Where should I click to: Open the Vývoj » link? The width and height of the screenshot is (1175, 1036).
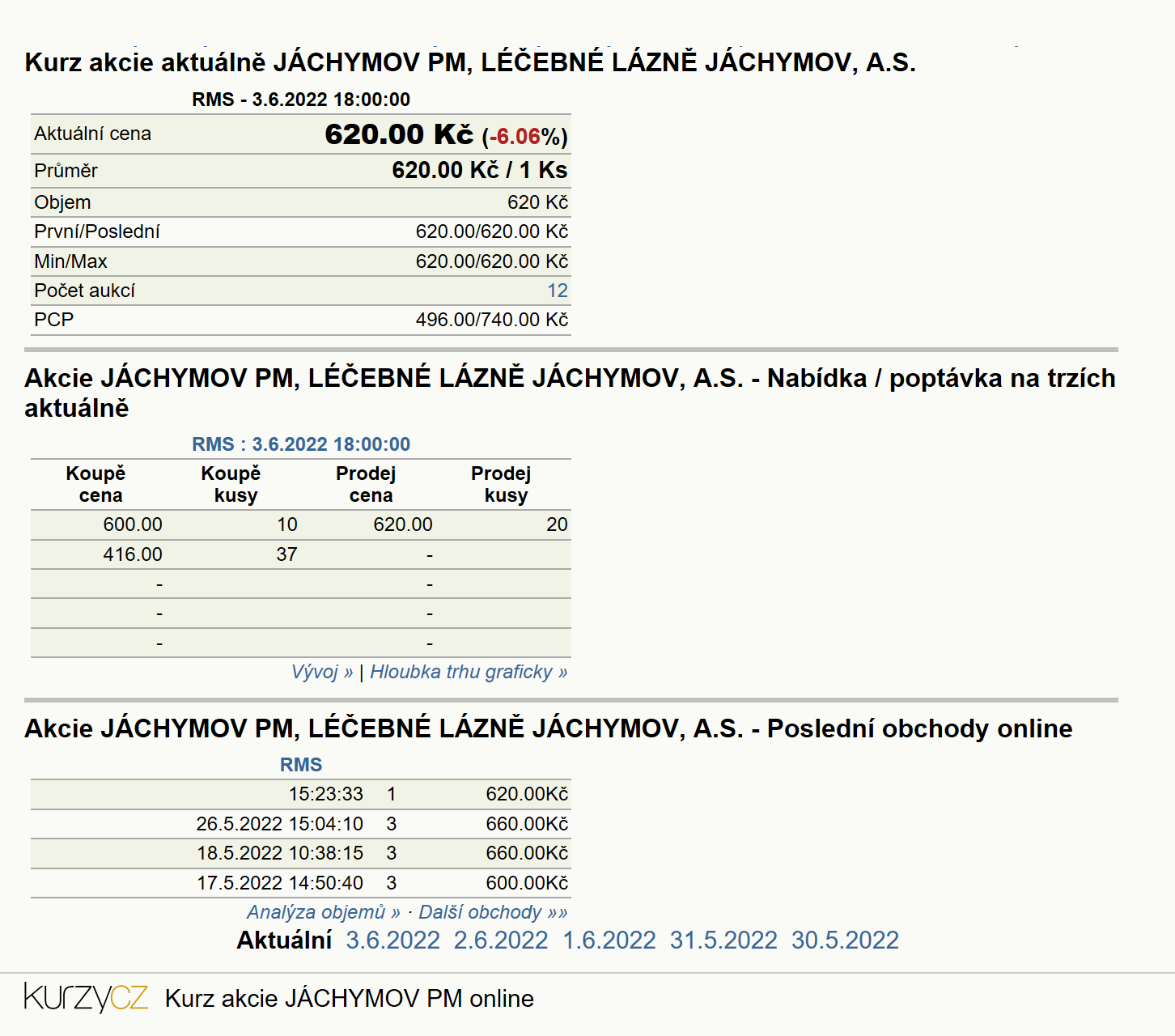pyautogui.click(x=322, y=672)
